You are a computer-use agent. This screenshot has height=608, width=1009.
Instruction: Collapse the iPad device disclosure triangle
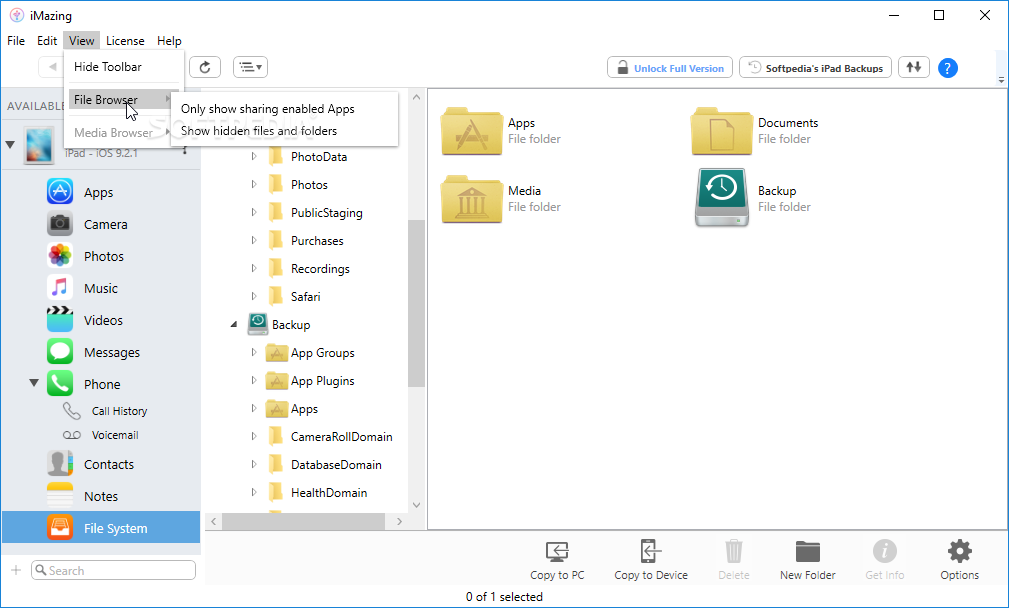[10, 145]
